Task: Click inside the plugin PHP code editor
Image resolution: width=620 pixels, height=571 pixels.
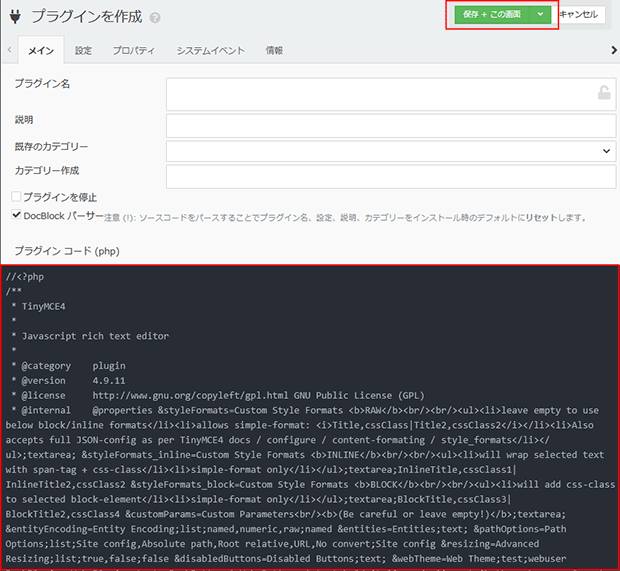Action: [x=310, y=420]
